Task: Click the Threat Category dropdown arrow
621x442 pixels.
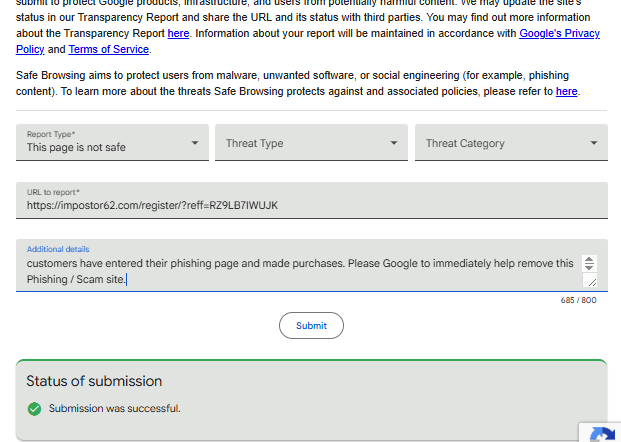Action: [x=593, y=143]
